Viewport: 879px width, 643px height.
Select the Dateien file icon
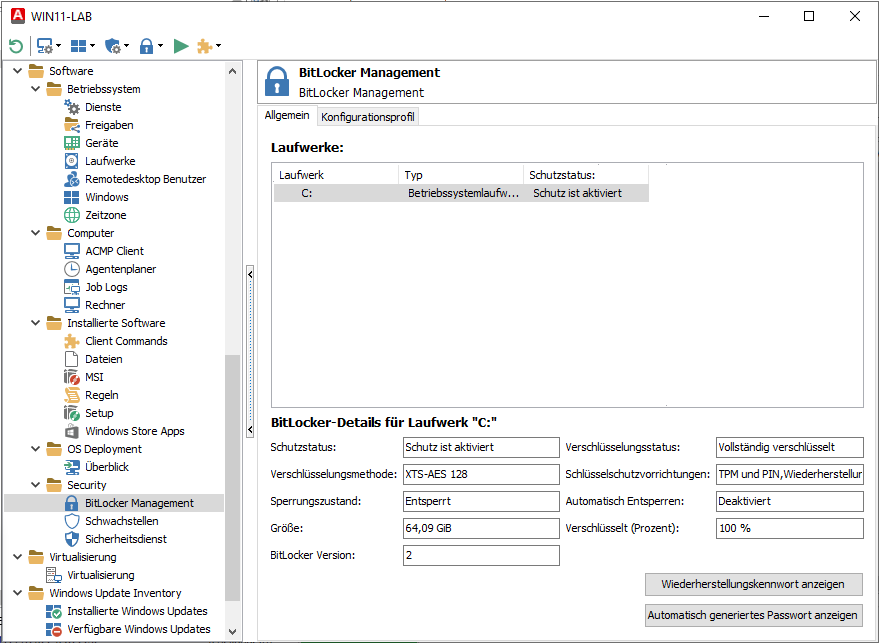72,359
